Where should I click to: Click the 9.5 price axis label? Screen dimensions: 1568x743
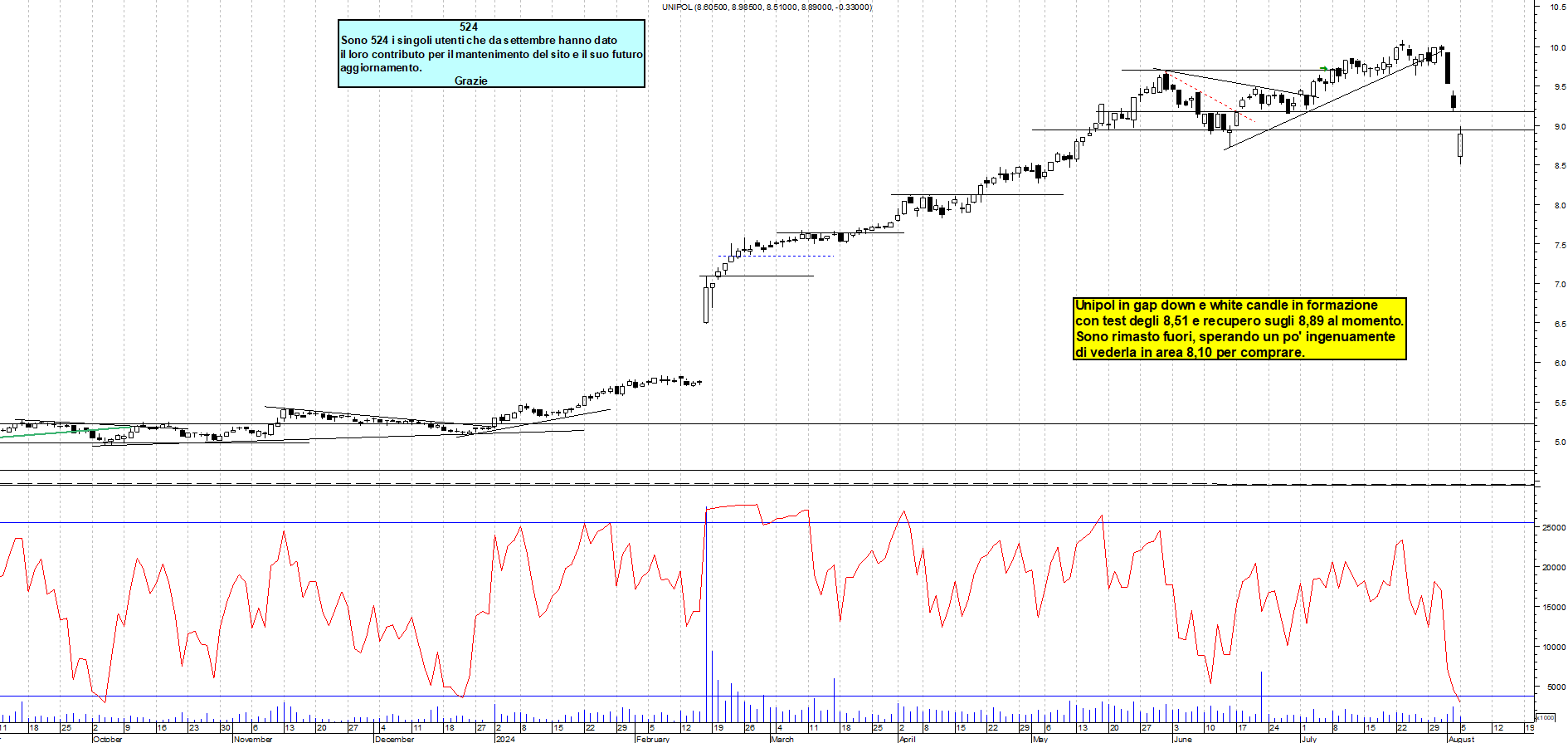1560,86
